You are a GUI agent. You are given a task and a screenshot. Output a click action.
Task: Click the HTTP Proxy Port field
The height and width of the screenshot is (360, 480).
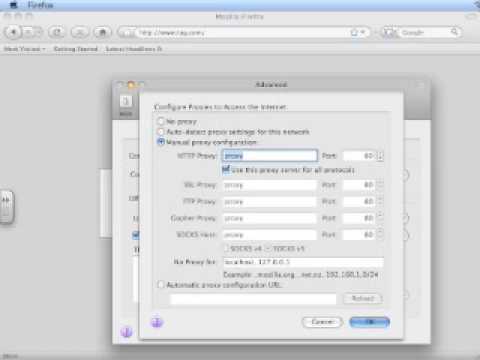tap(359, 156)
